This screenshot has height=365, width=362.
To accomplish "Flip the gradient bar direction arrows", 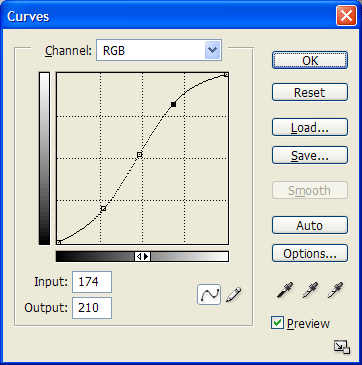I will point(143,256).
